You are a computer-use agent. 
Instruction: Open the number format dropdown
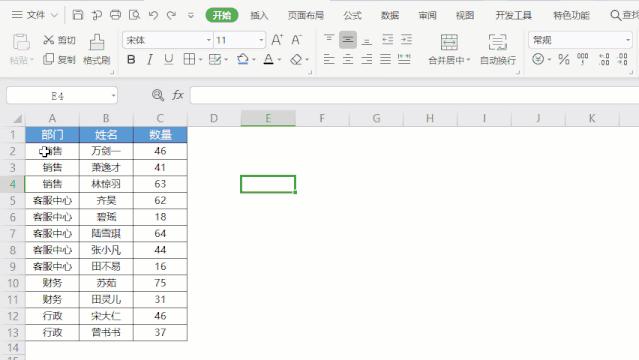click(628, 40)
